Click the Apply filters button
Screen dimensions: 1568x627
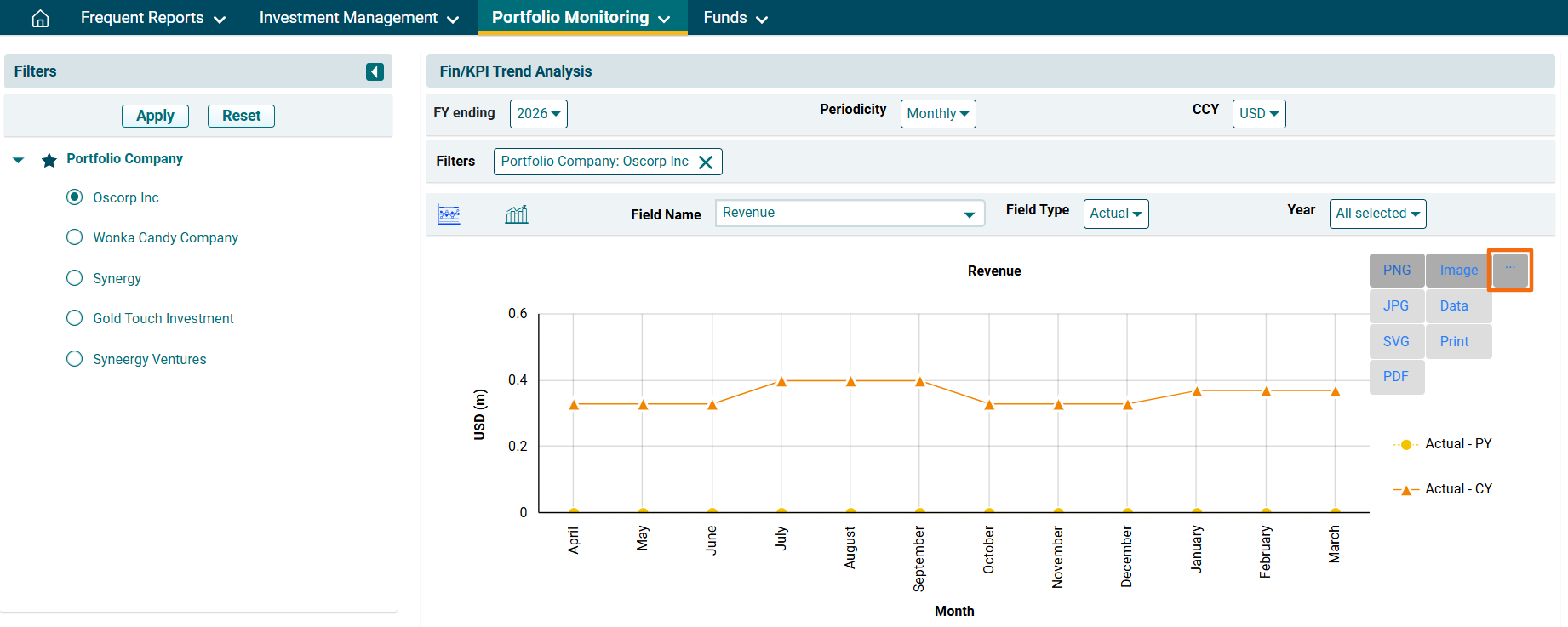pos(155,116)
